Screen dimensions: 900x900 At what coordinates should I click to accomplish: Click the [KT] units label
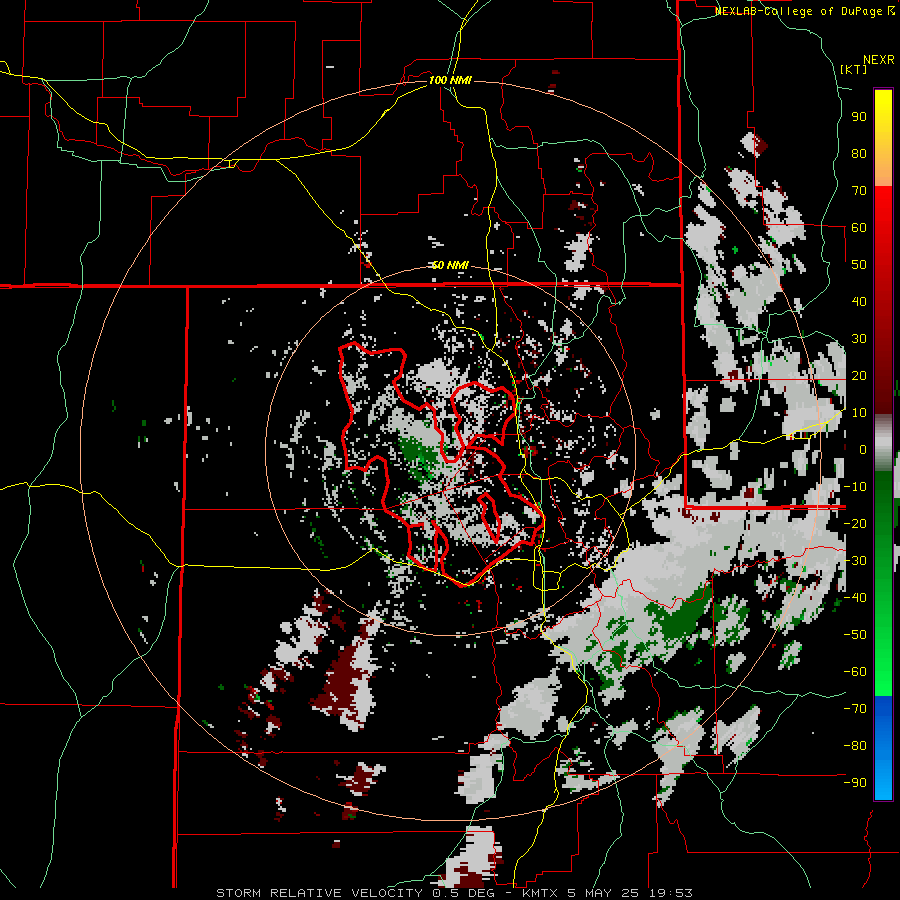pyautogui.click(x=853, y=69)
